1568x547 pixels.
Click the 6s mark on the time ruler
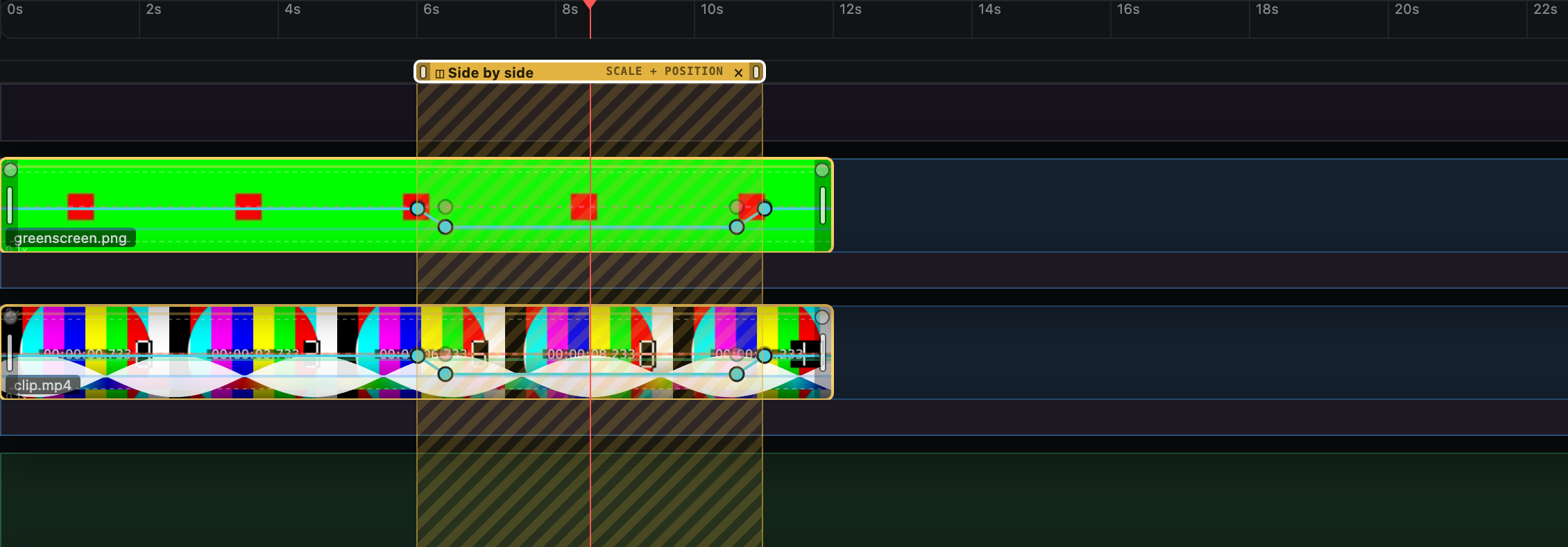point(431,9)
